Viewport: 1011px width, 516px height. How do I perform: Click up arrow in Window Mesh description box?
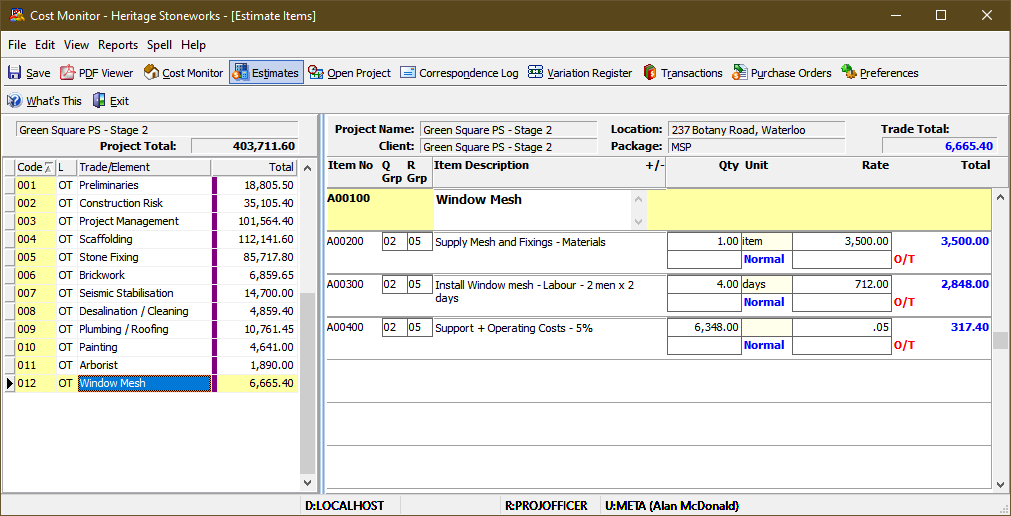(x=638, y=199)
